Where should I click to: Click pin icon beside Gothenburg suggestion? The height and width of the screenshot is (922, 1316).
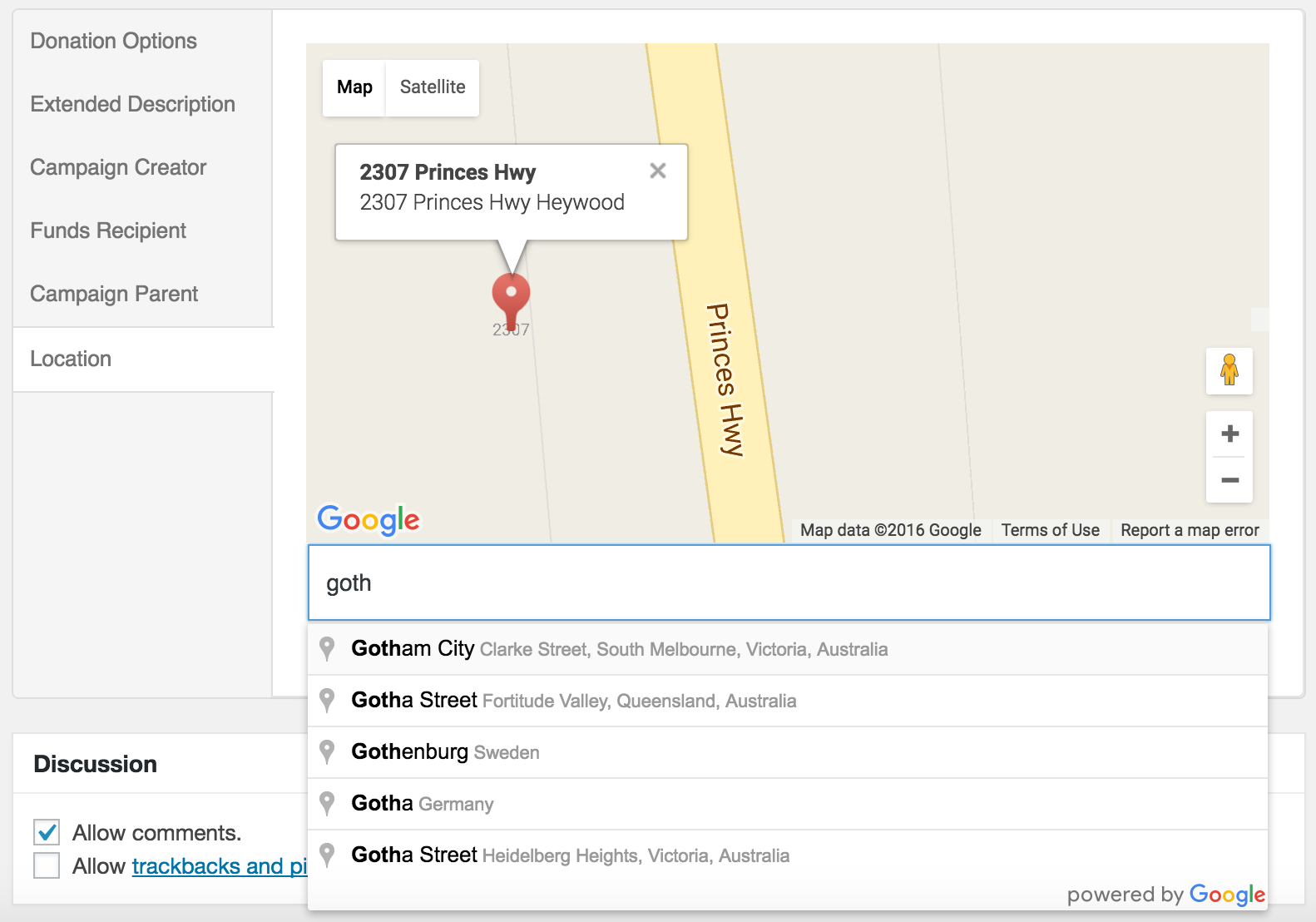click(x=328, y=752)
